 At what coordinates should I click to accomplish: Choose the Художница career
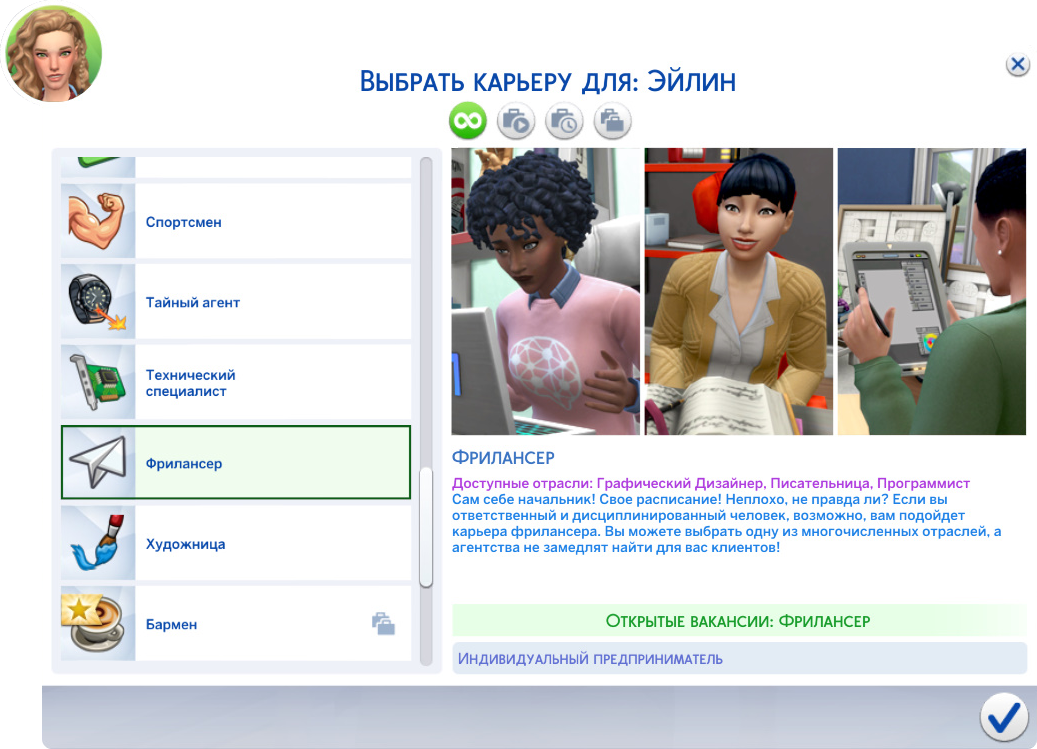pos(236,543)
